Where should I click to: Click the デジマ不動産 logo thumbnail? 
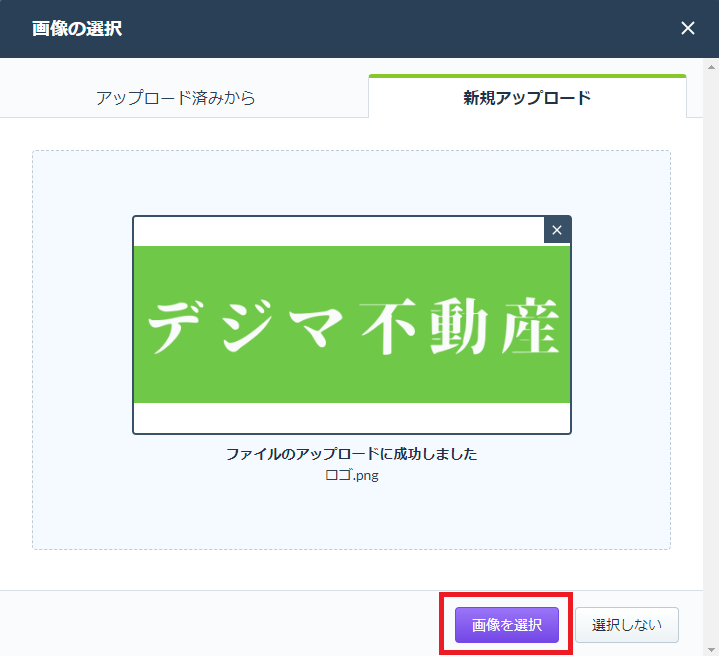pos(352,325)
